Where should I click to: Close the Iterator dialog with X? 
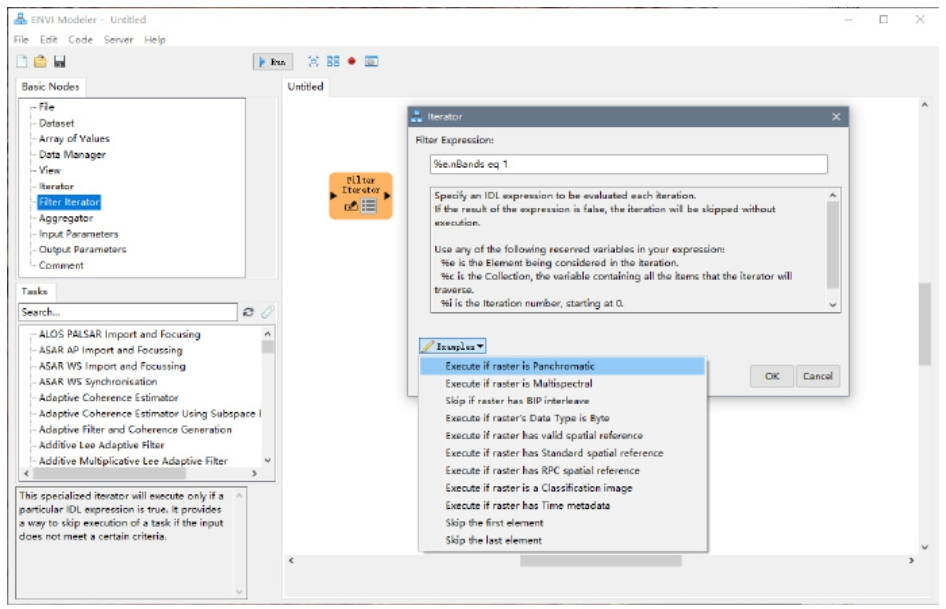point(836,116)
